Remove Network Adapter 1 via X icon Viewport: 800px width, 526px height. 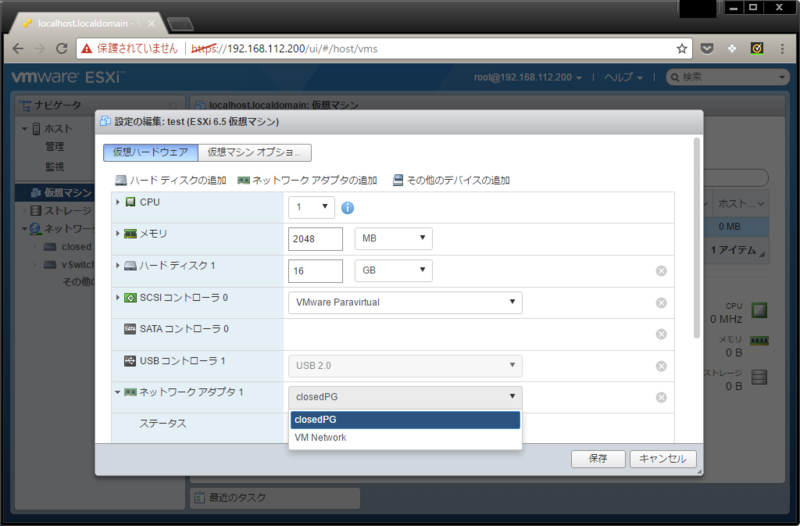661,397
